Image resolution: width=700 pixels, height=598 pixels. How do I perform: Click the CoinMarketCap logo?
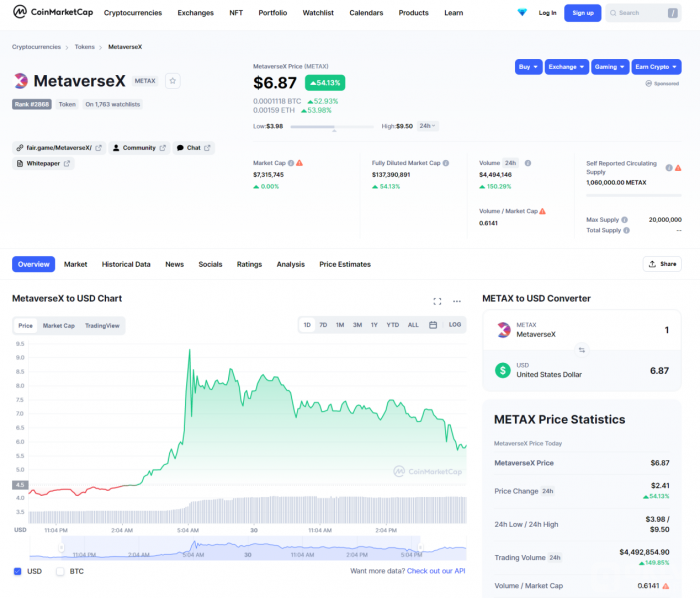click(53, 12)
